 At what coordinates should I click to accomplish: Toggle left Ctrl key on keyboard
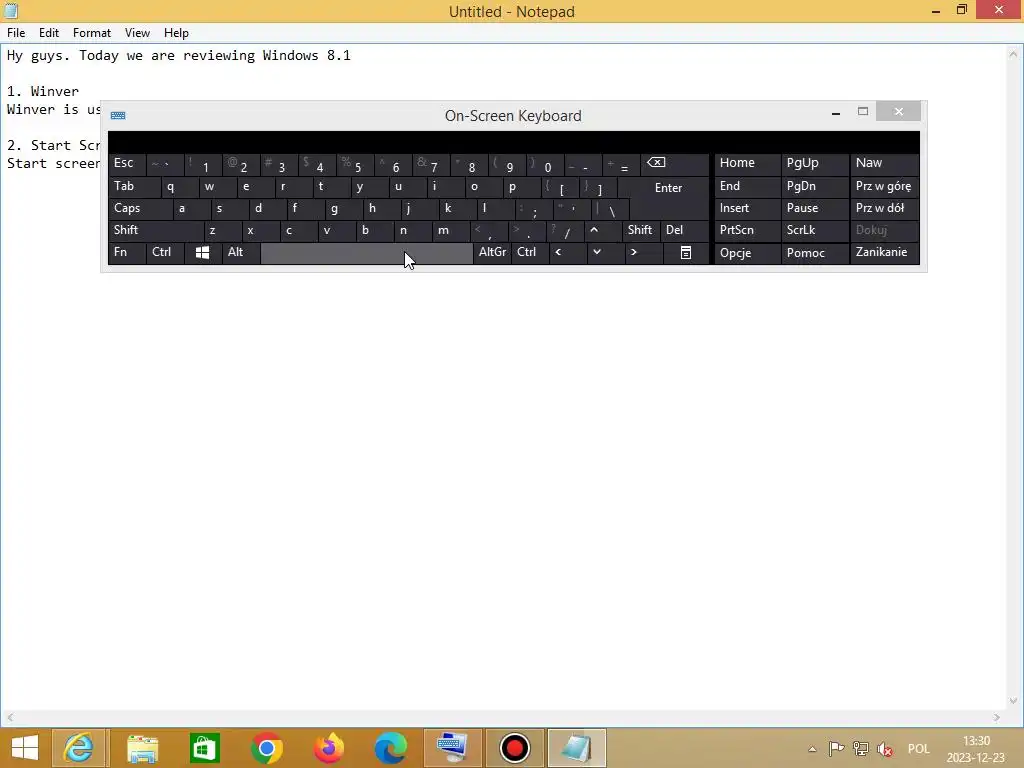tap(165, 252)
